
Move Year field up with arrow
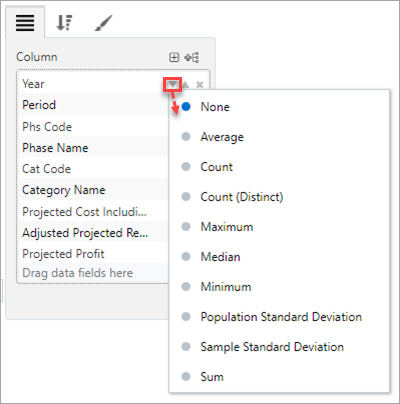coord(185,85)
